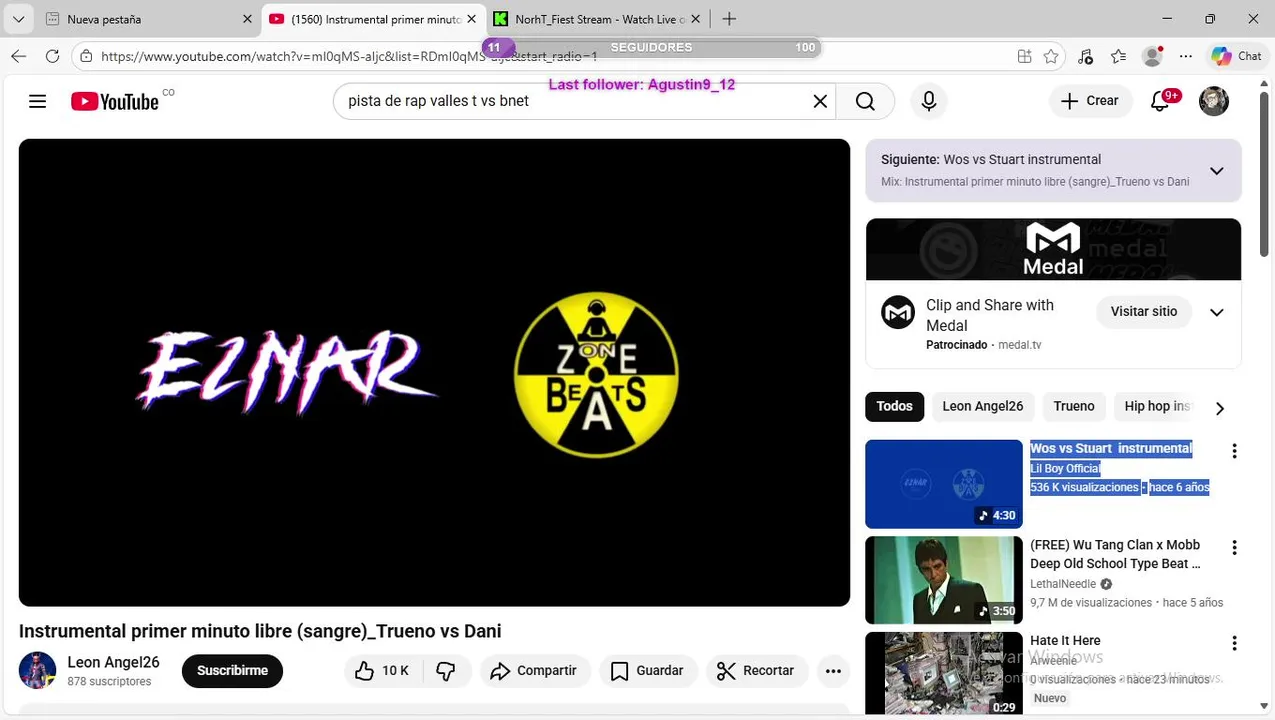This screenshot has height=720, width=1275.
Task: Open the browser favorites list icon
Action: click(x=1118, y=56)
